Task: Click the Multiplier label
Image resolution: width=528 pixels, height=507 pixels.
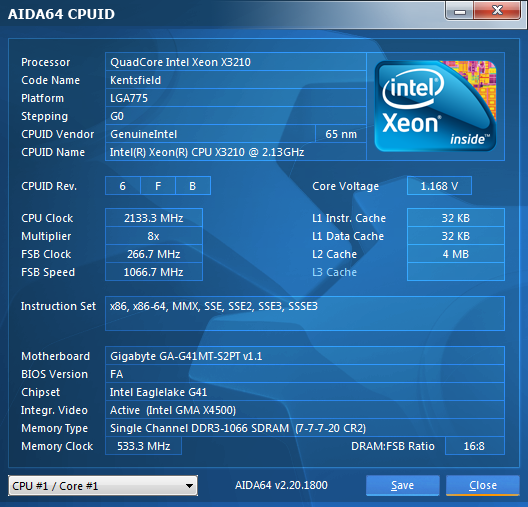Action: pyautogui.click(x=46, y=236)
